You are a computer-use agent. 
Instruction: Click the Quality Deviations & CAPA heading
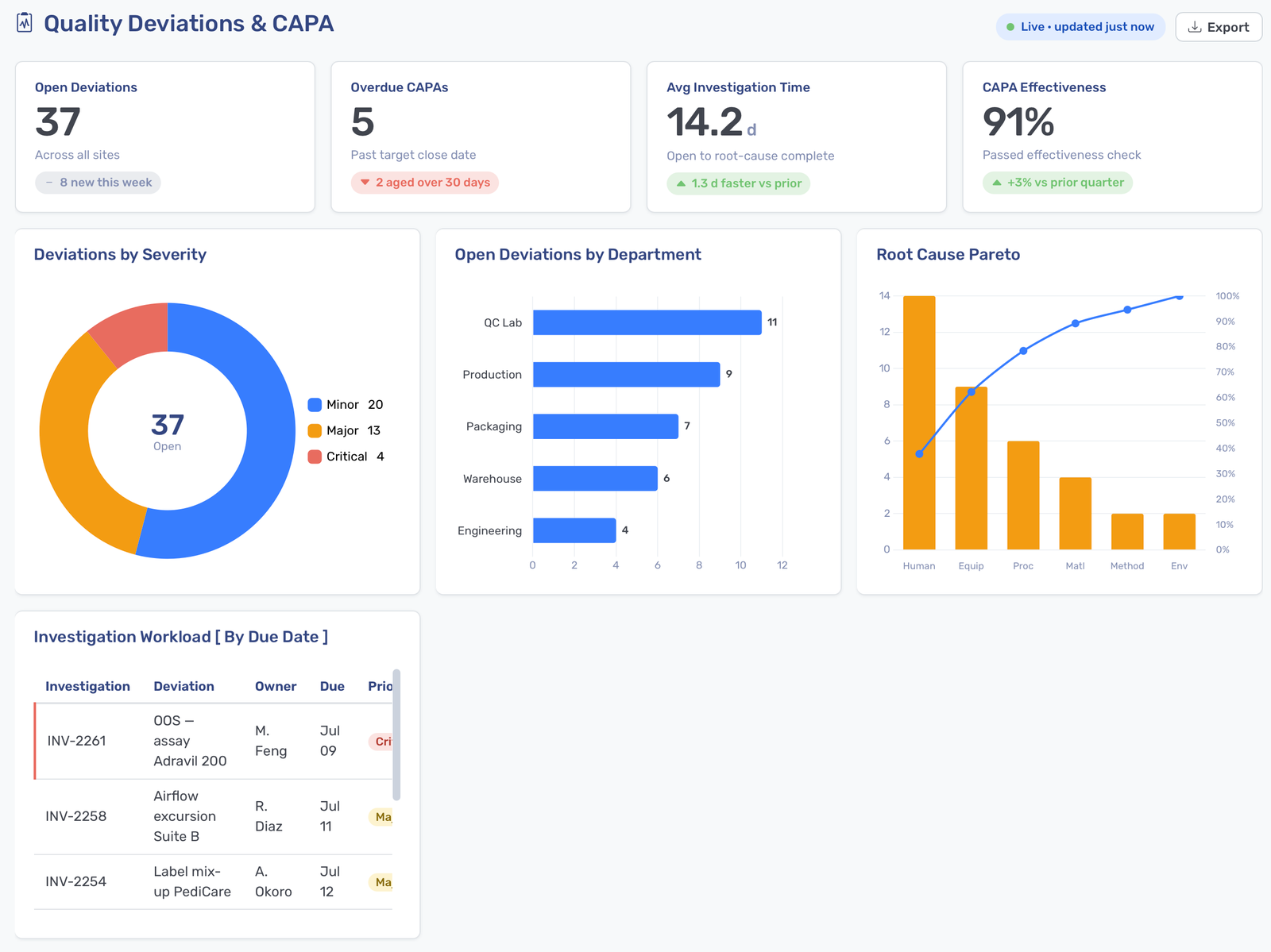[189, 24]
